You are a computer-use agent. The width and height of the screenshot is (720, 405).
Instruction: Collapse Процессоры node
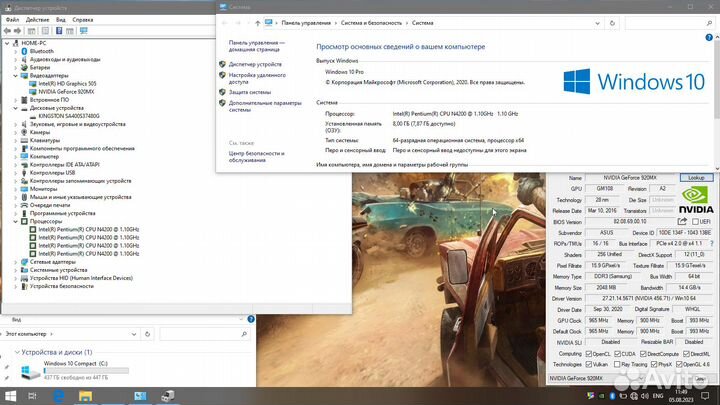click(16, 222)
